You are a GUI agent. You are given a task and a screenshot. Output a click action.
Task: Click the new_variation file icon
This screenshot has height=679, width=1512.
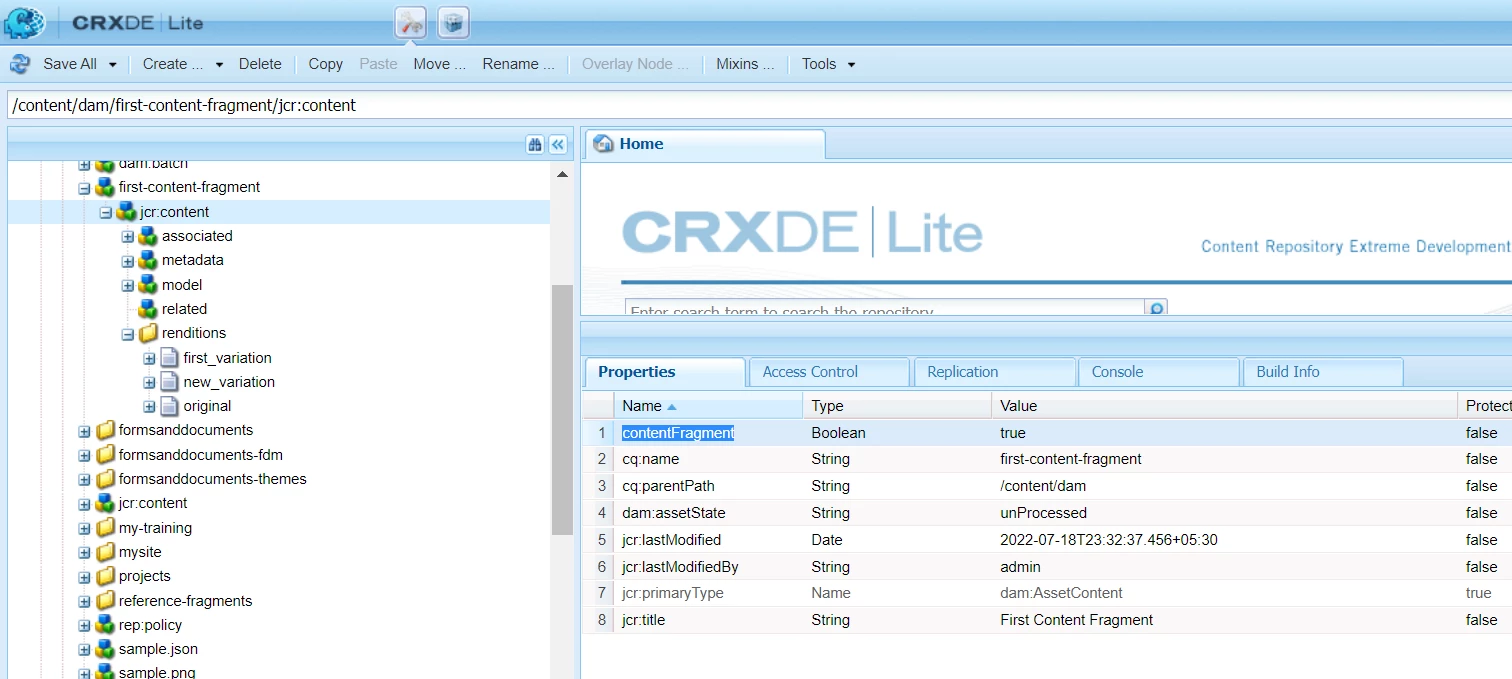169,382
